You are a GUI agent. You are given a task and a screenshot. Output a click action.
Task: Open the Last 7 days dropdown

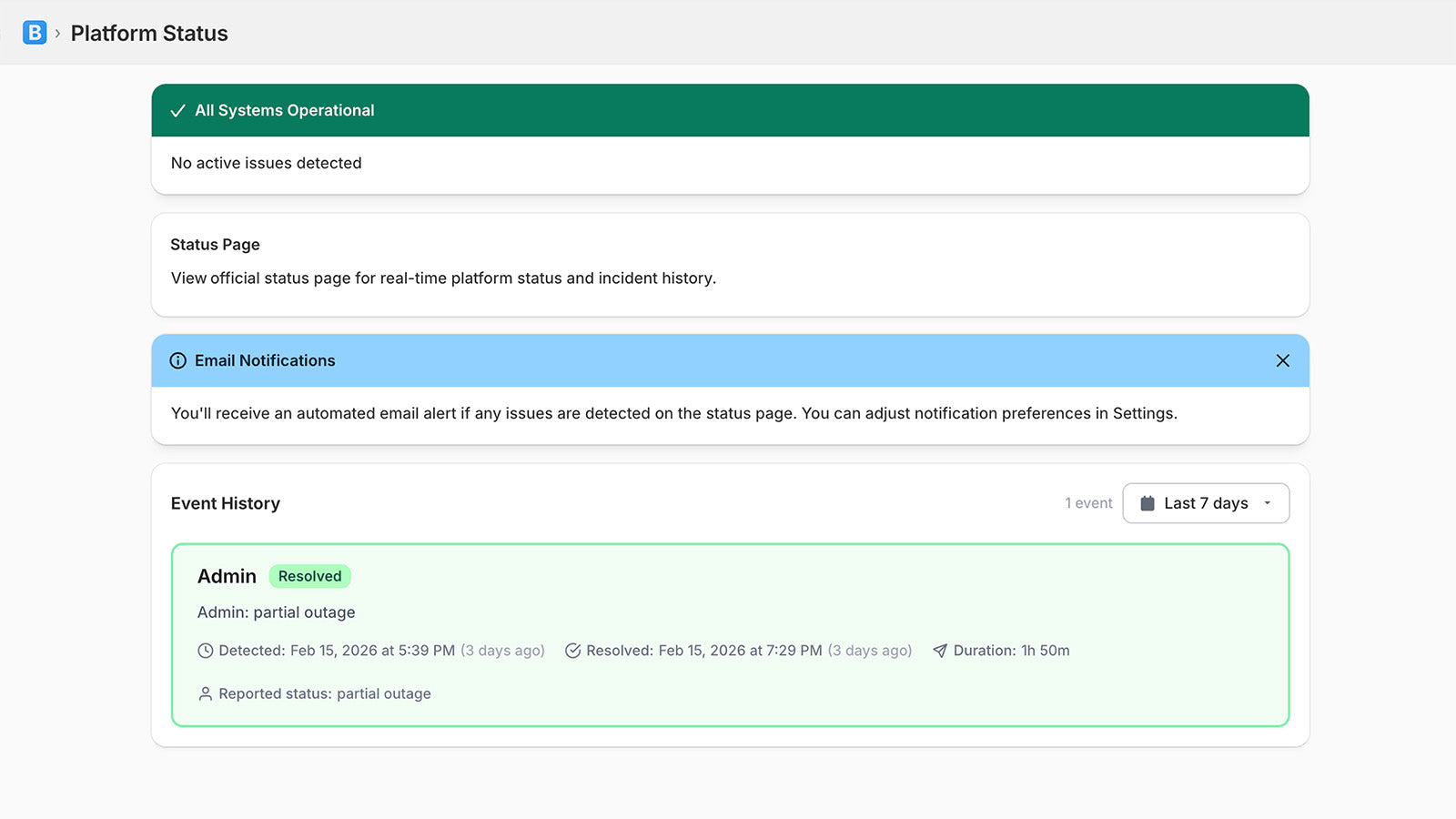pos(1205,503)
